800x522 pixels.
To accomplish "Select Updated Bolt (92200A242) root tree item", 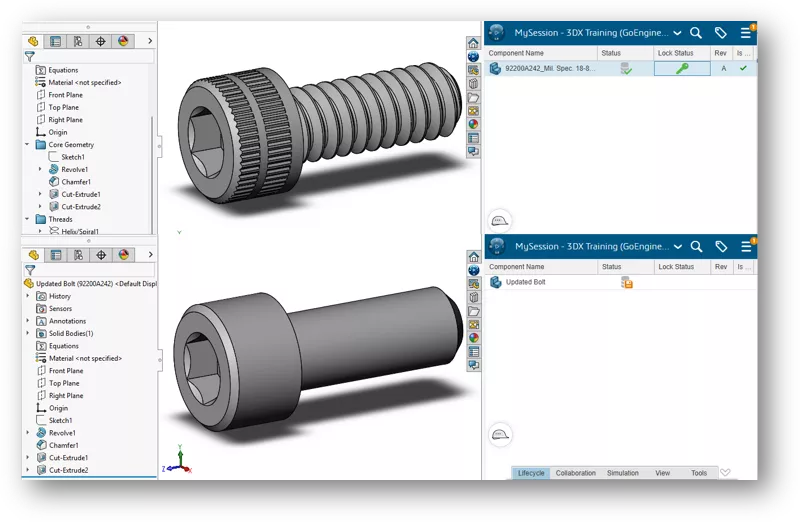I will [x=91, y=284].
